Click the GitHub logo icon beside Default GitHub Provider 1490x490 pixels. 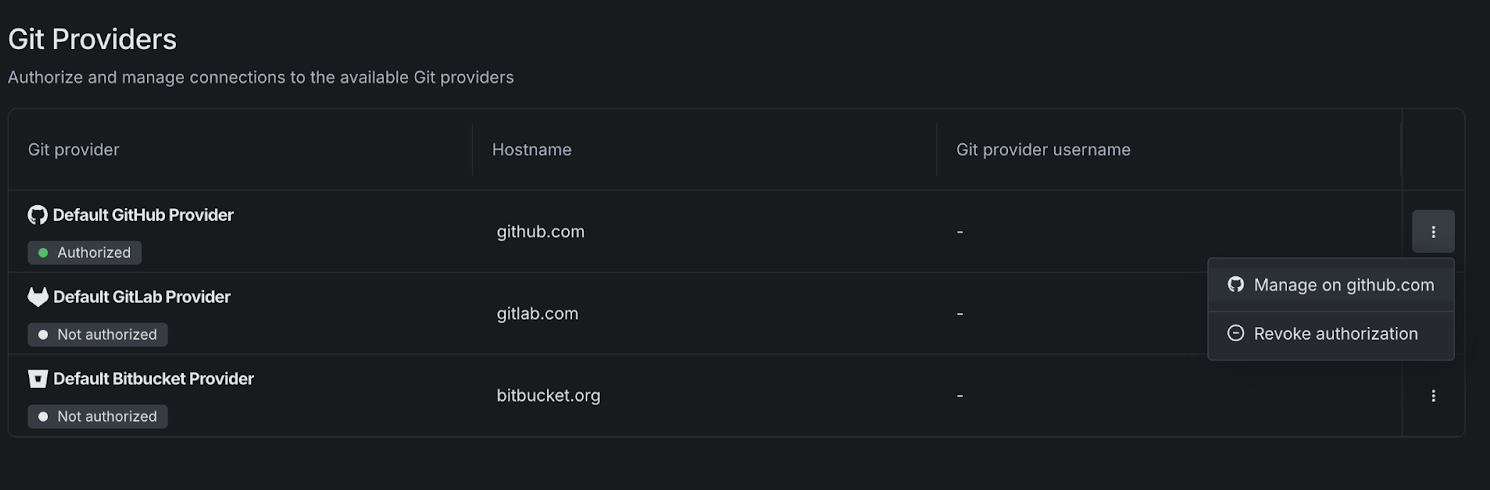point(38,215)
